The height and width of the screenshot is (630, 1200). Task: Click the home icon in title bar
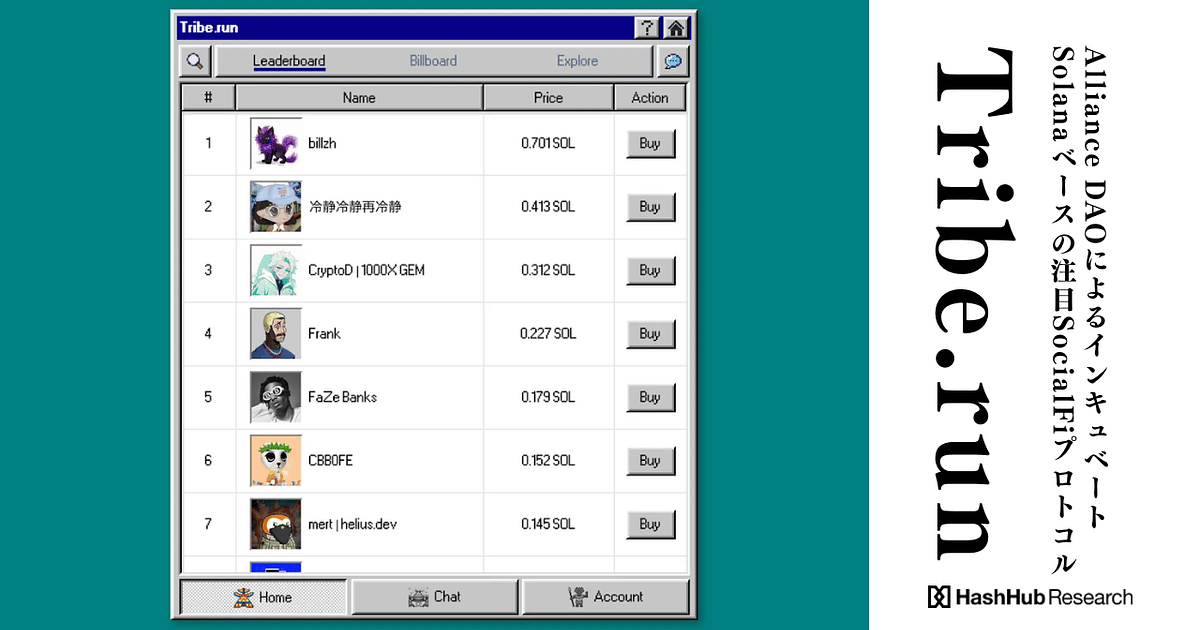[677, 28]
